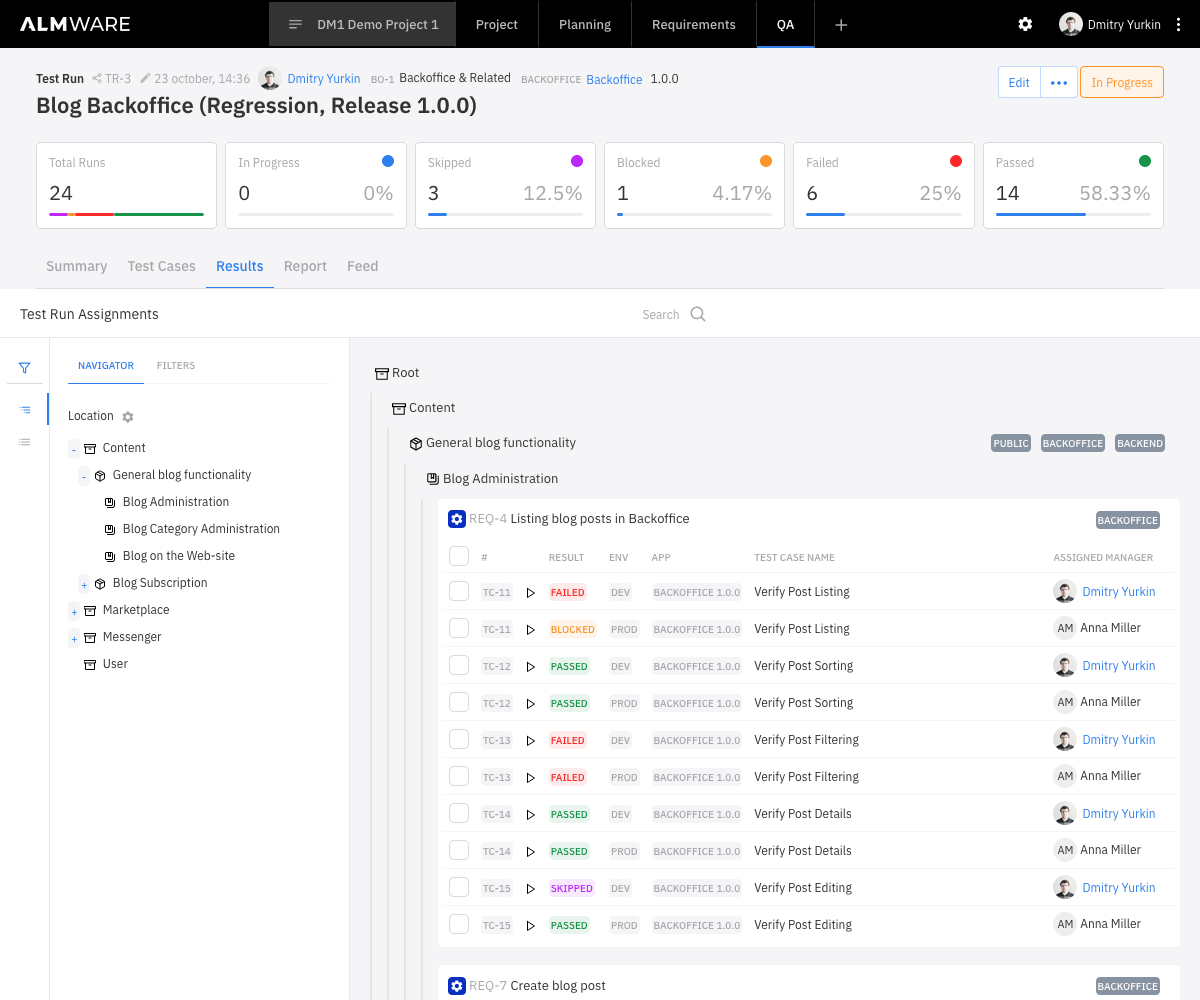Open the three-dot user menu icon
The height and width of the screenshot is (1000, 1200).
coord(1181,24)
